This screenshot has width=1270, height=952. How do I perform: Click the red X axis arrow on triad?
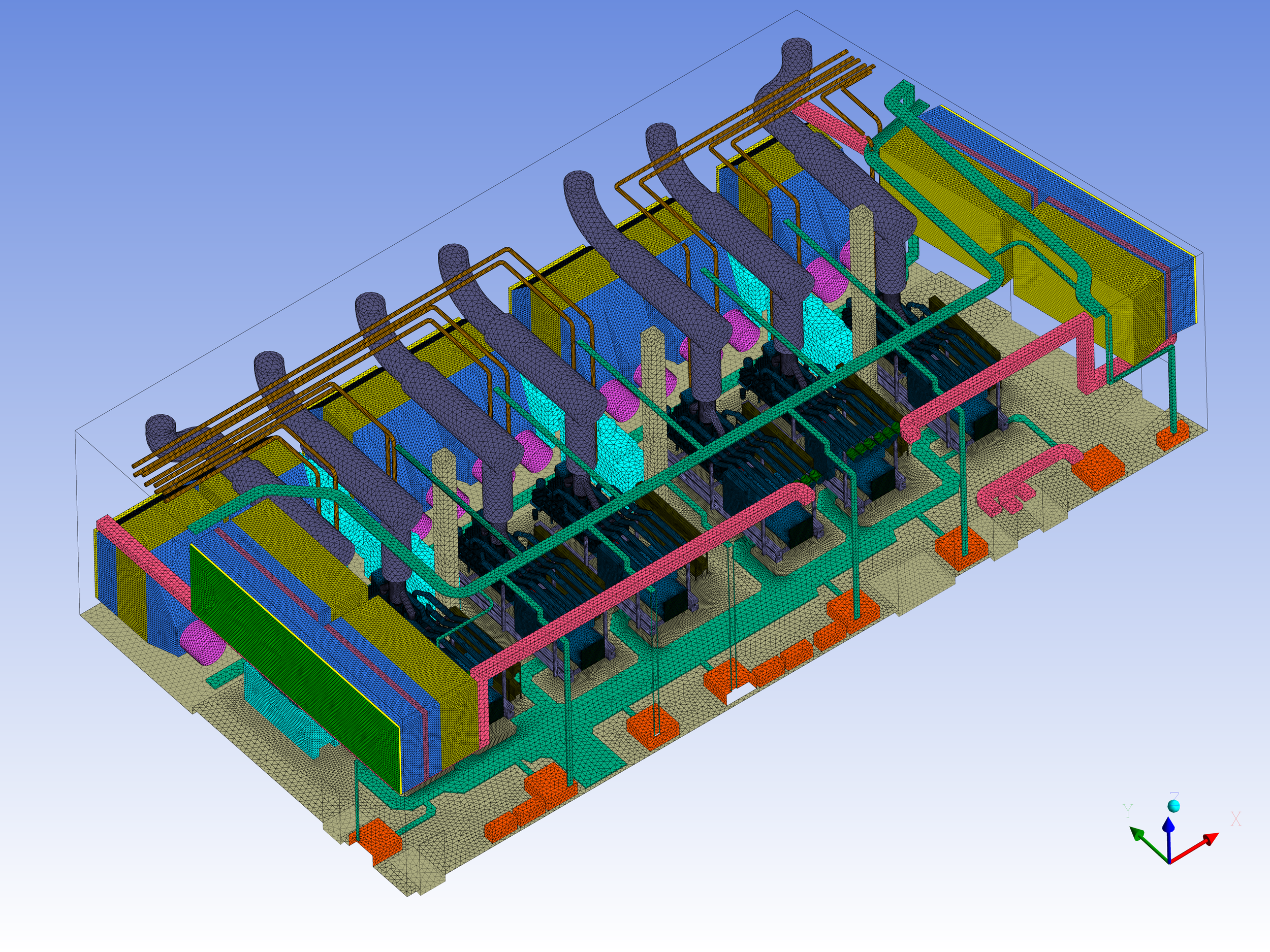pyautogui.click(x=1194, y=848)
